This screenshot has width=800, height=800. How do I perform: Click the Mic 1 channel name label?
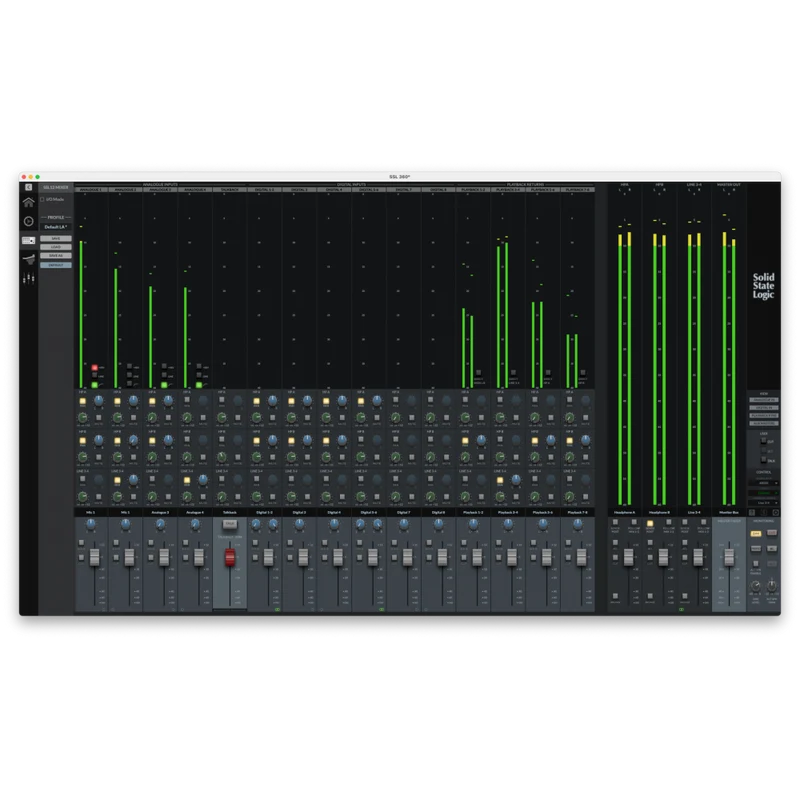[x=91, y=512]
